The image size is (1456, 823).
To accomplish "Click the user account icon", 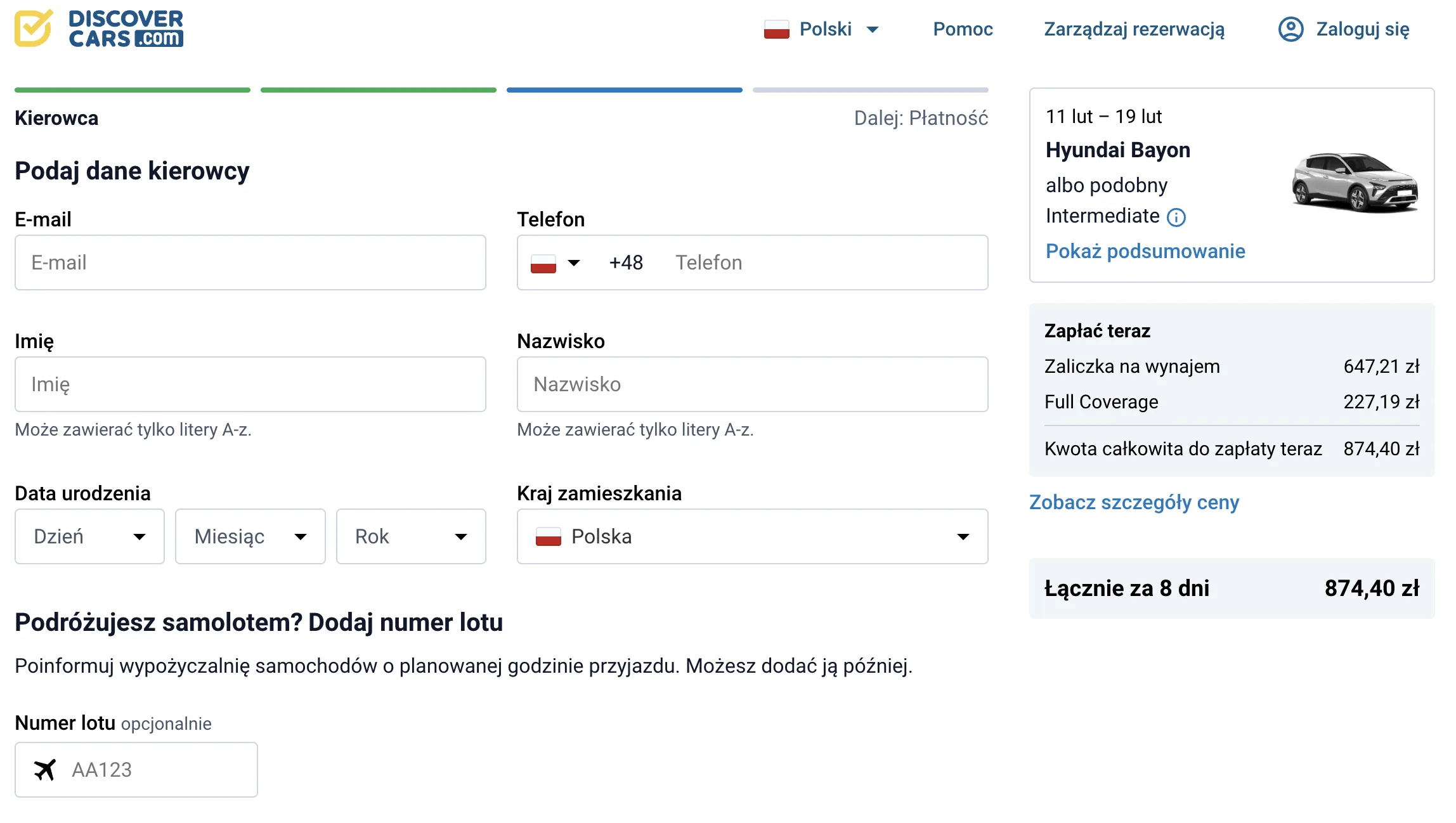I will pos(1290,29).
